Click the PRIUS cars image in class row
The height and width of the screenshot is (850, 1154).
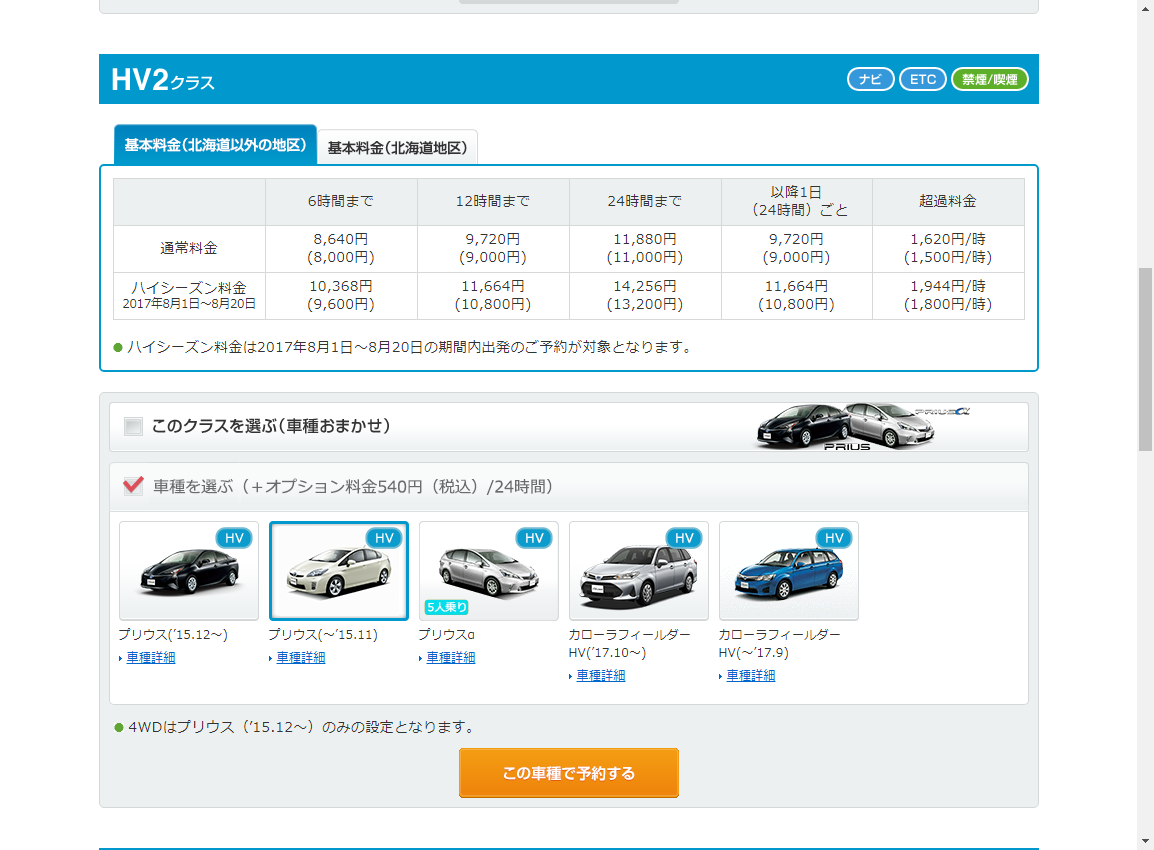click(863, 426)
